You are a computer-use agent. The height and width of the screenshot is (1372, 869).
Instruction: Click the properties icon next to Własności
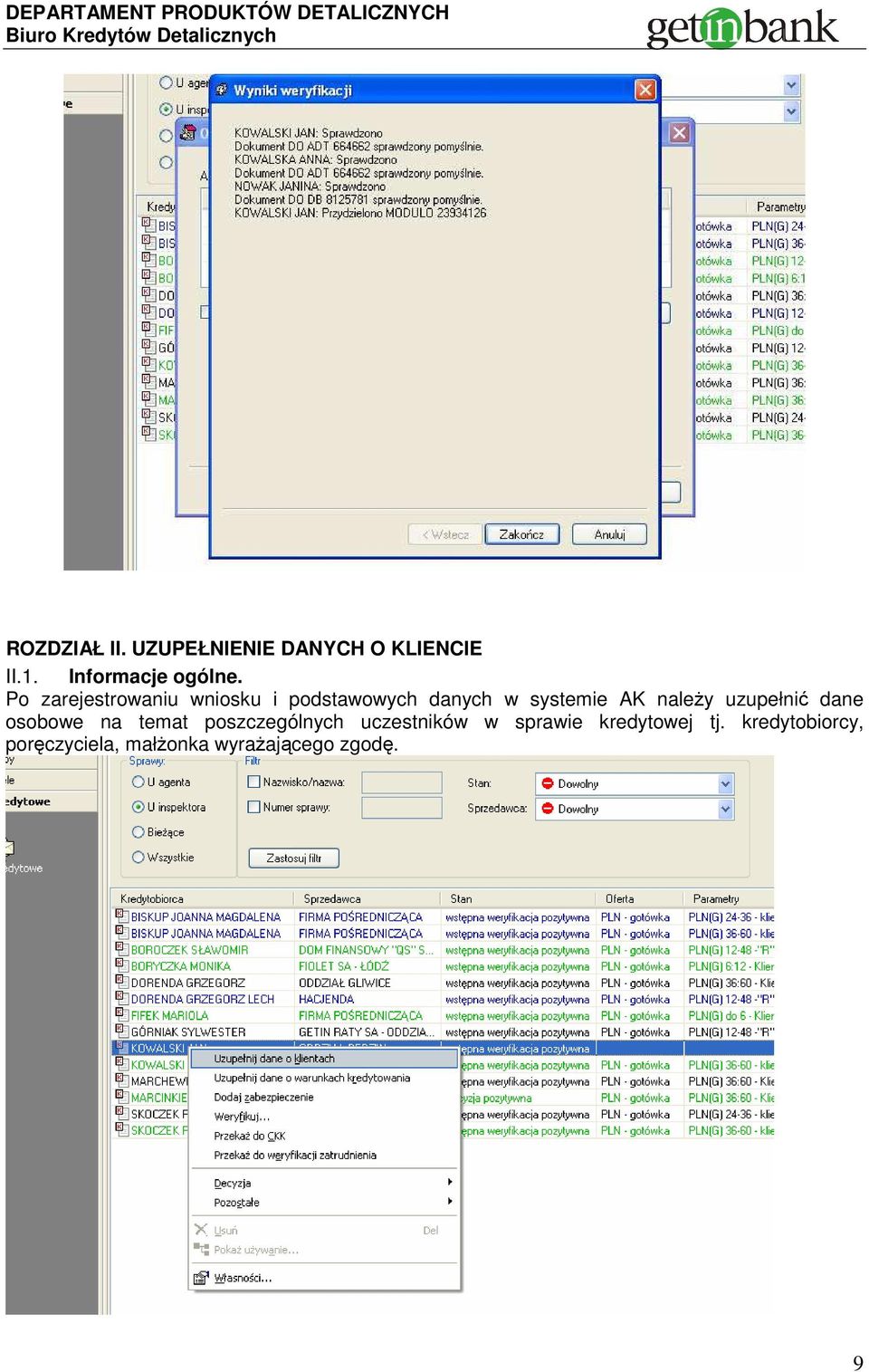[x=201, y=1278]
